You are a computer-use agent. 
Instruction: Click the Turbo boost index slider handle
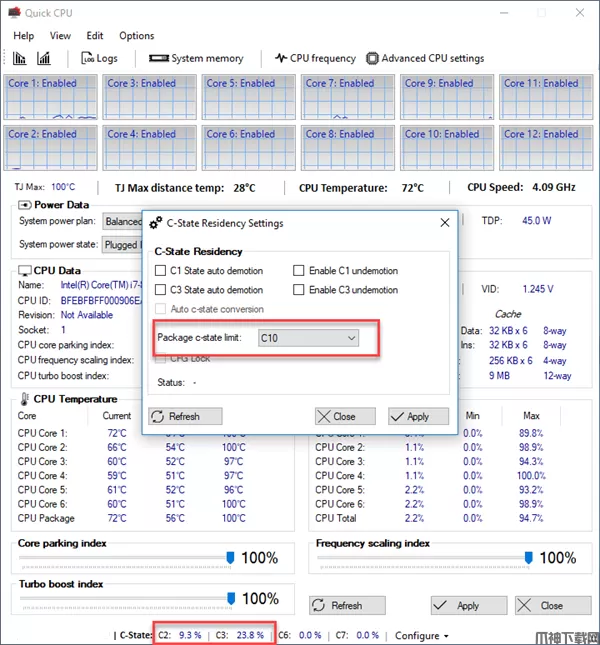coord(230,598)
